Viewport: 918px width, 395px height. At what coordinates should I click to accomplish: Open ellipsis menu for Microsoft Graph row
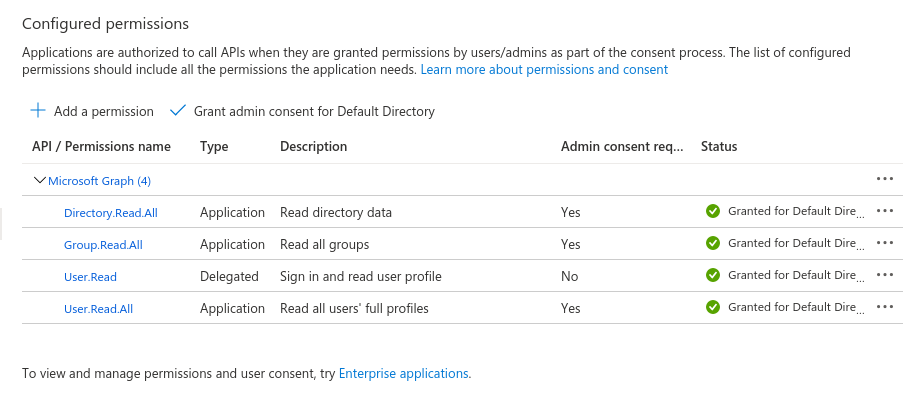click(885, 179)
